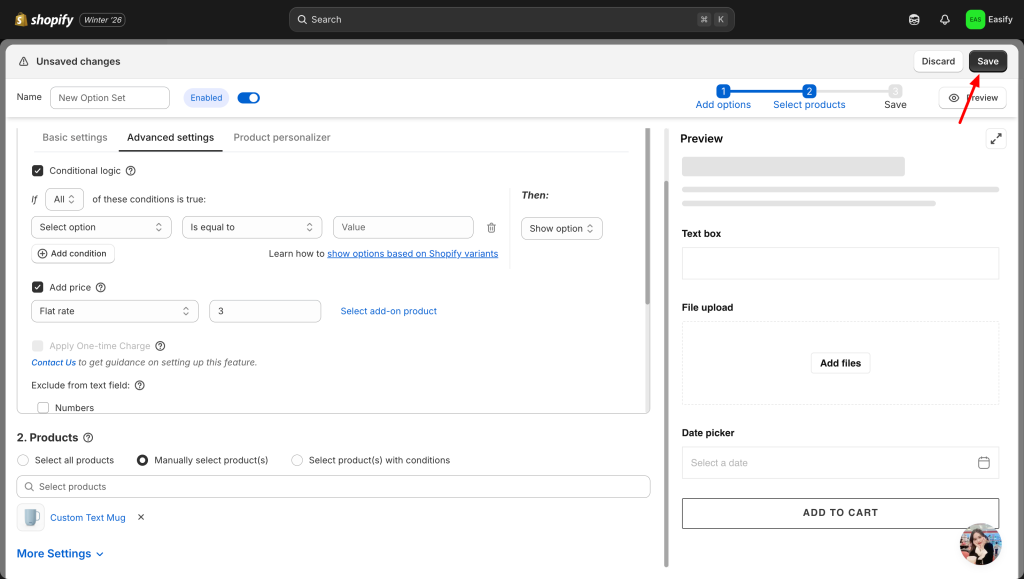Click the notification bell icon
Viewport: 1024px width, 579px height.
coord(945,19)
